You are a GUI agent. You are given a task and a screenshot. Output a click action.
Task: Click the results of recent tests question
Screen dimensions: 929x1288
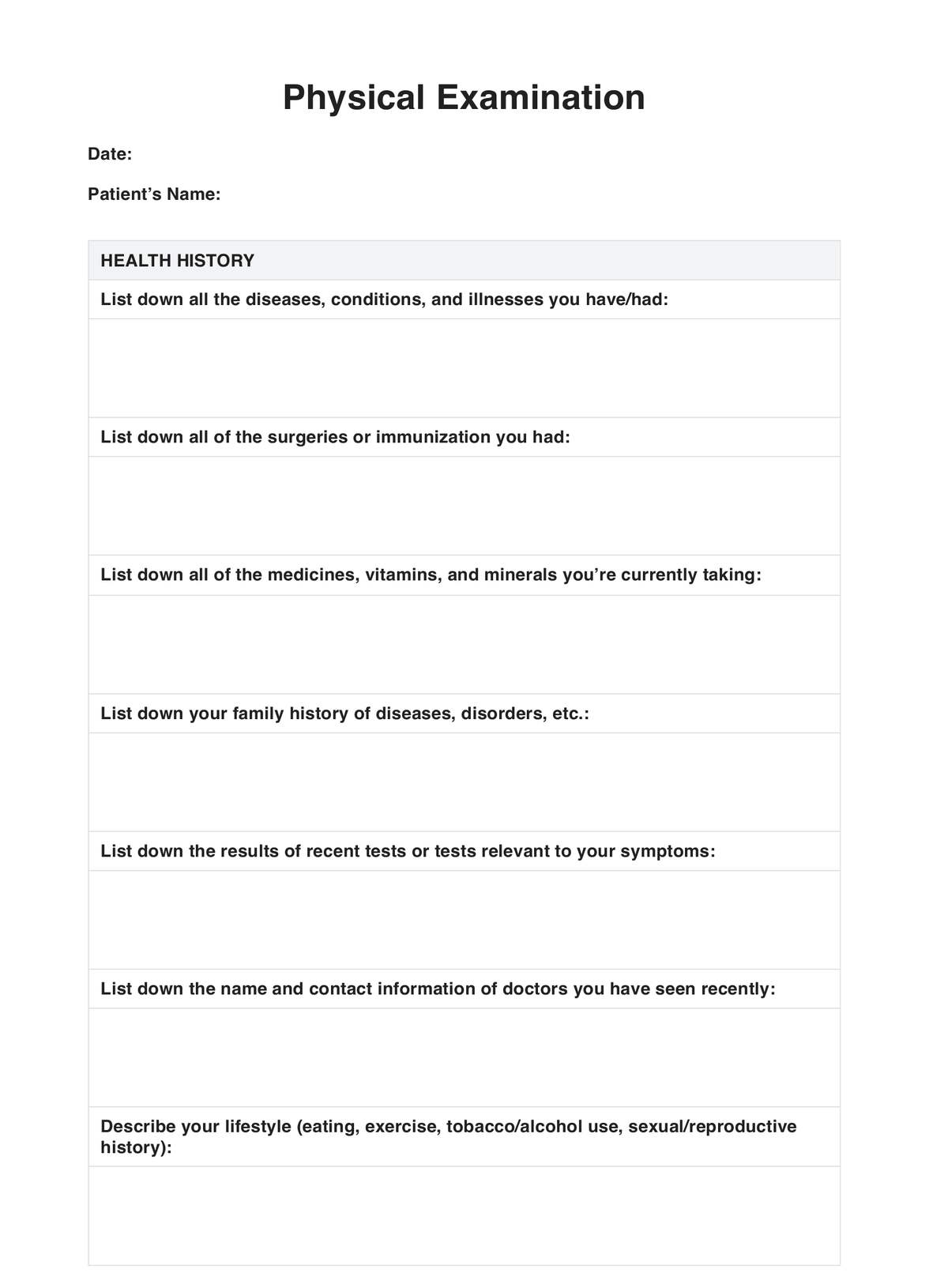coord(408,851)
